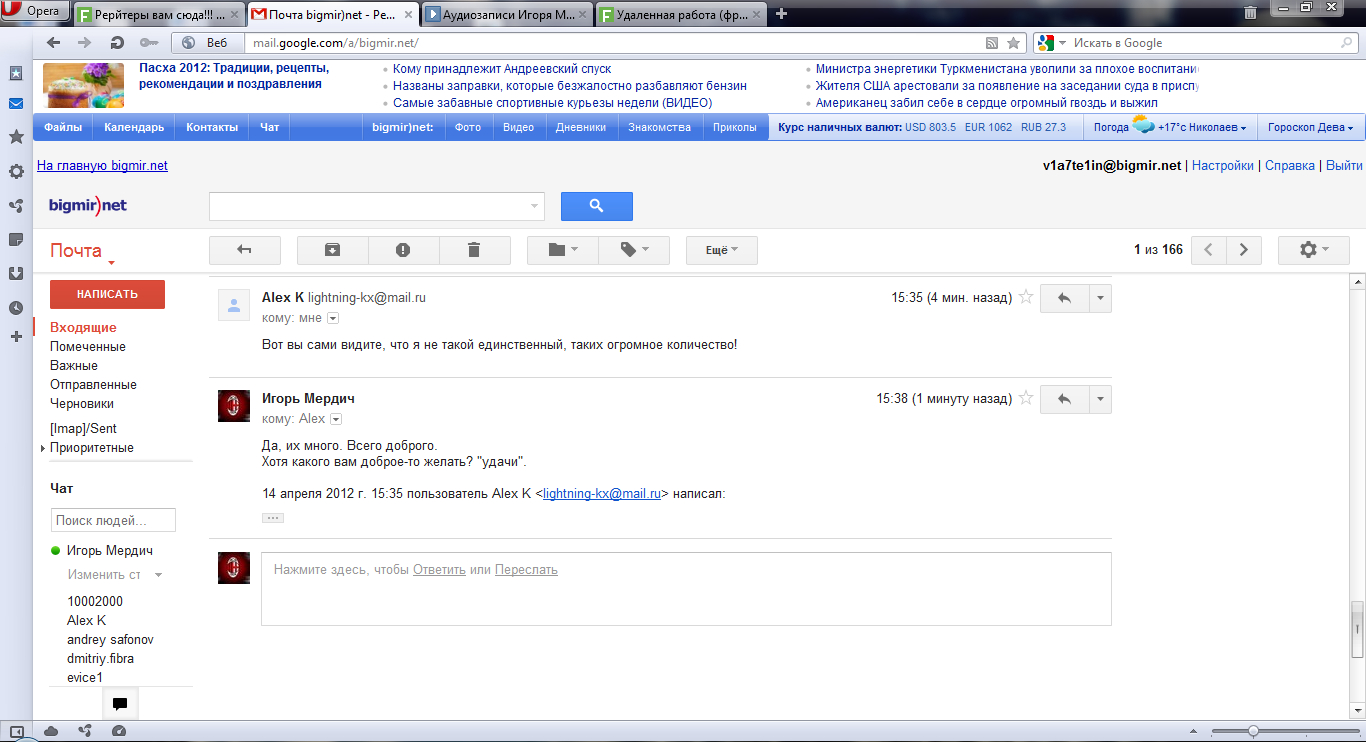Click the Opera Link cloud icon in the status bar
This screenshot has width=1366, height=742.
pyautogui.click(x=51, y=731)
